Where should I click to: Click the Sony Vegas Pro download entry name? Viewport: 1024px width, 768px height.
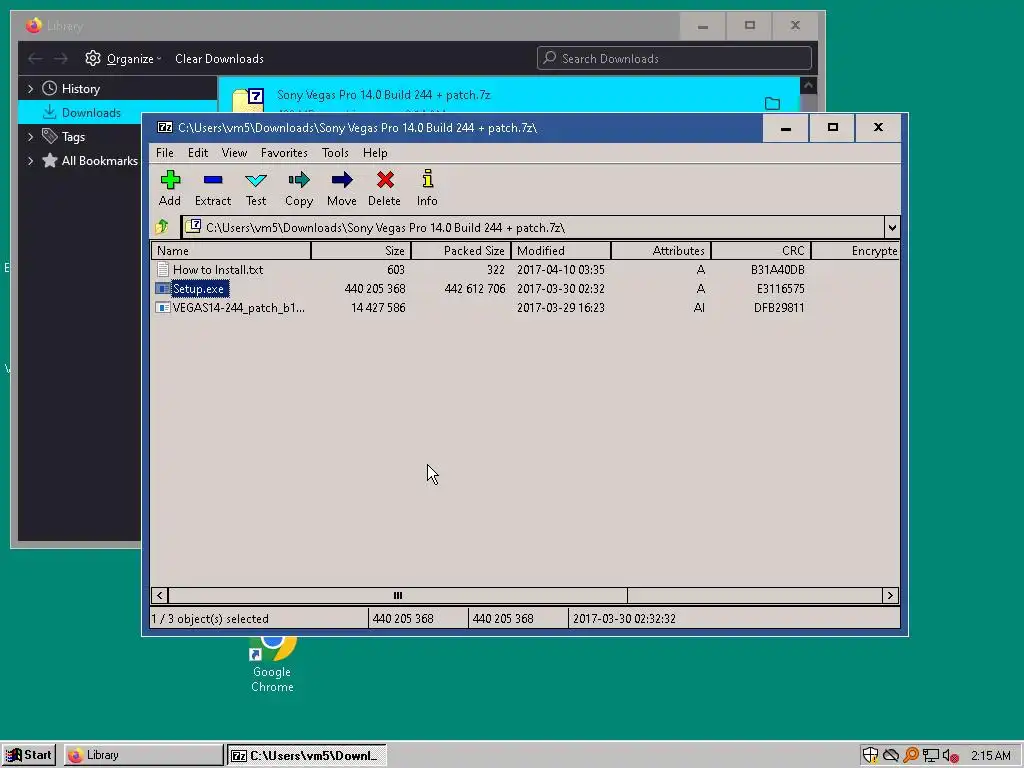pyautogui.click(x=383, y=95)
